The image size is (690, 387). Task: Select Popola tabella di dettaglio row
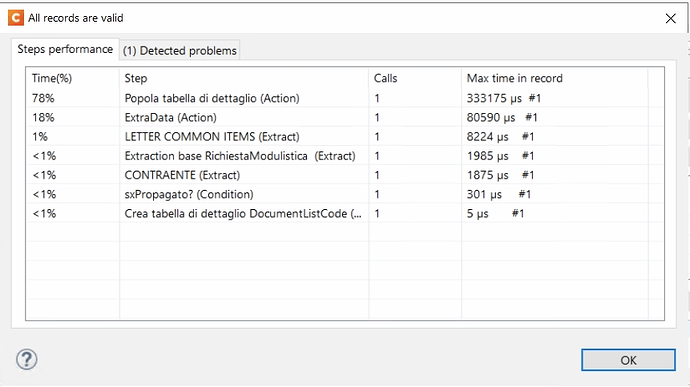(345, 98)
